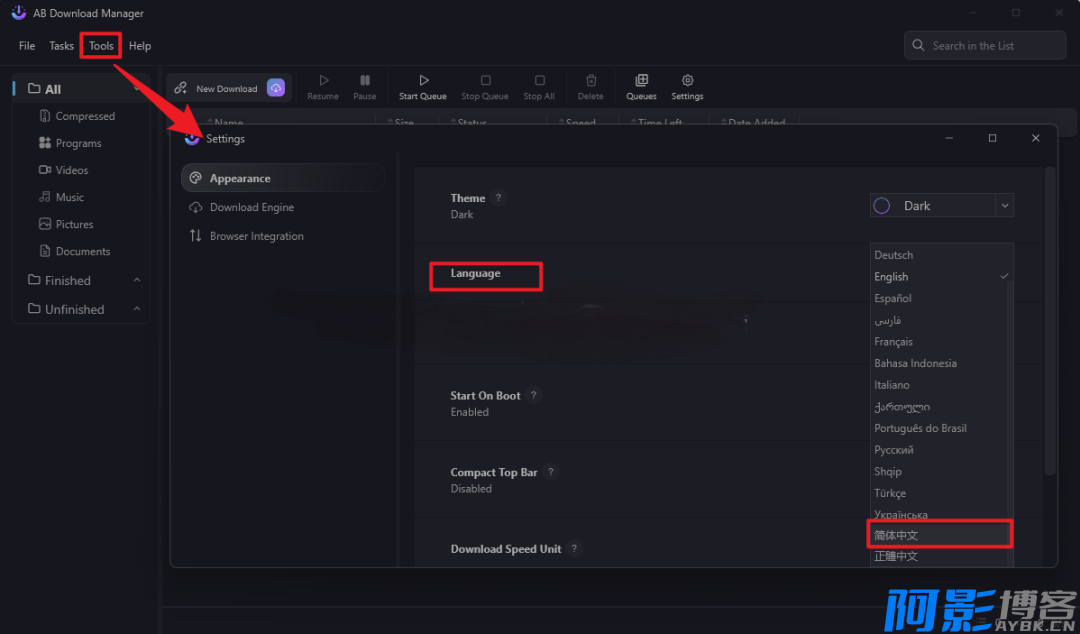This screenshot has width=1080, height=634.
Task: Click Stop All in the toolbar
Action: 539,88
